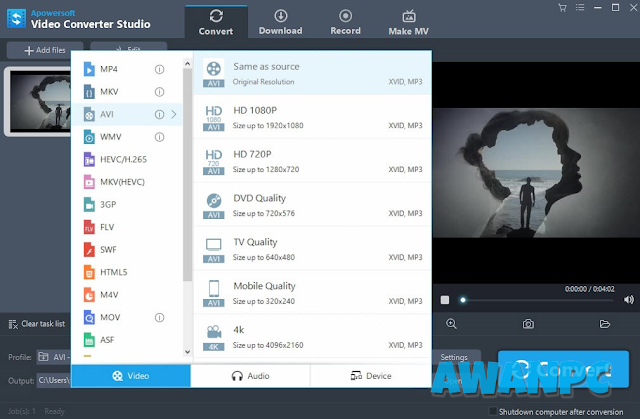Mute audio with the speaker icon

(x=629, y=300)
